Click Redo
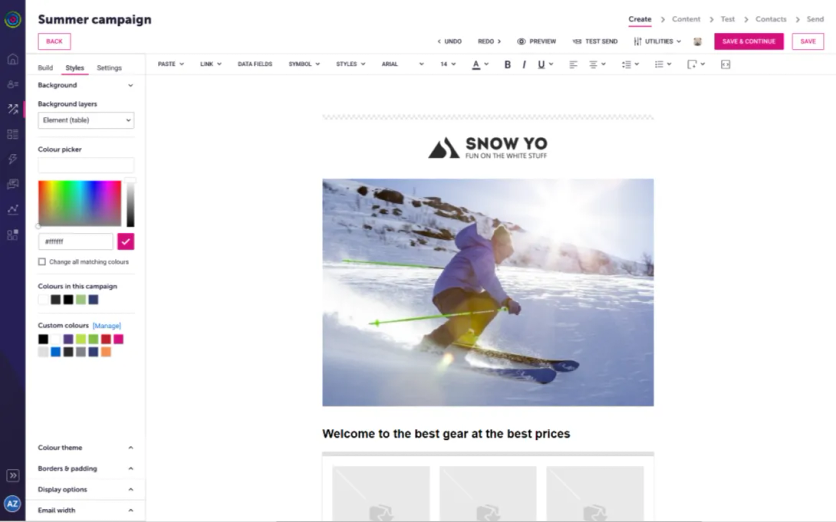 tap(489, 42)
